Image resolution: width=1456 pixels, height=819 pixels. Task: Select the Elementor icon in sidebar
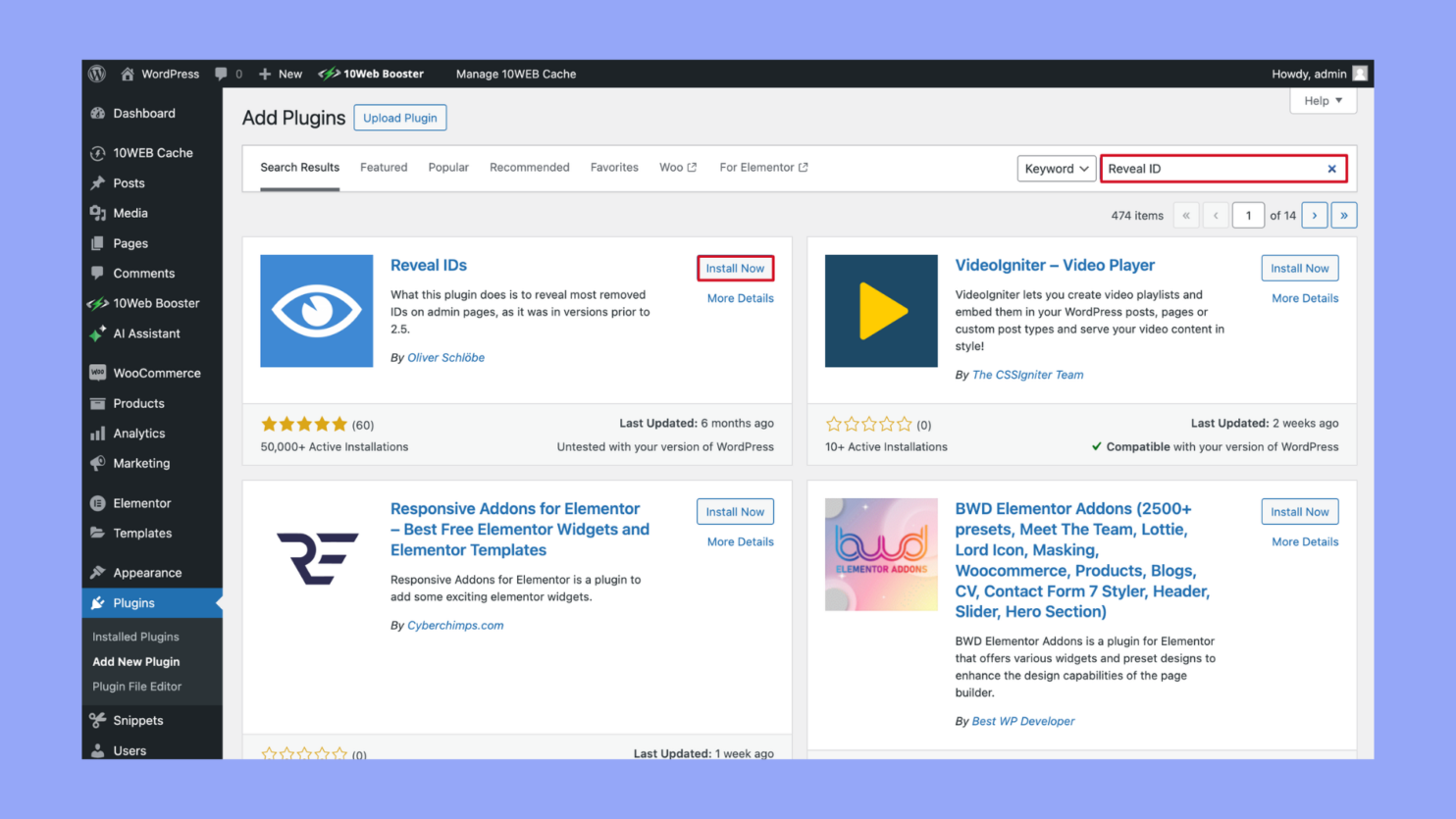point(98,502)
